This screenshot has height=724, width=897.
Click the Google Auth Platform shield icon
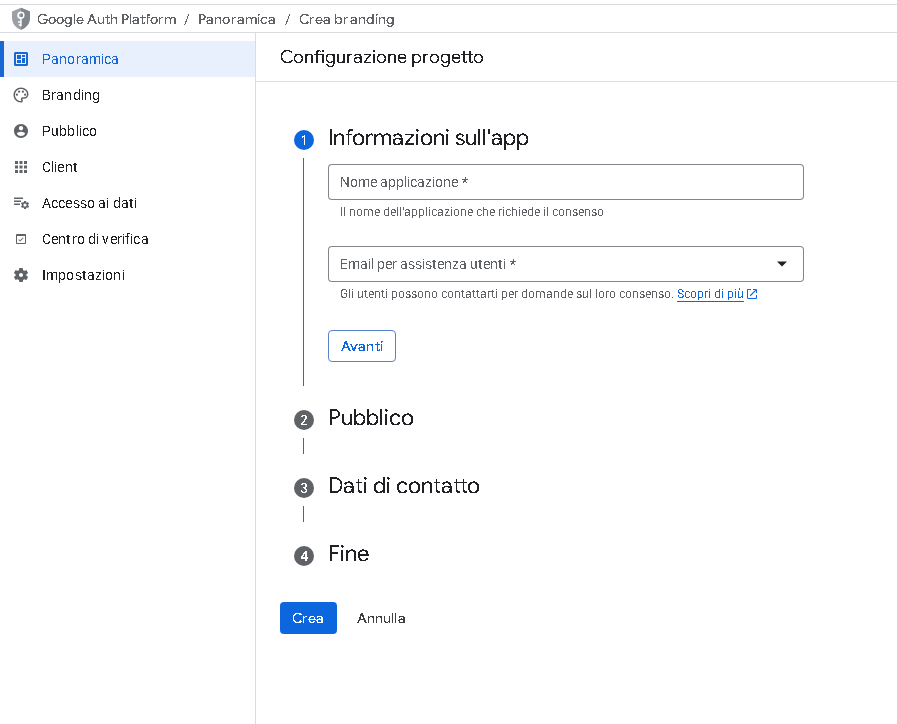tap(20, 19)
